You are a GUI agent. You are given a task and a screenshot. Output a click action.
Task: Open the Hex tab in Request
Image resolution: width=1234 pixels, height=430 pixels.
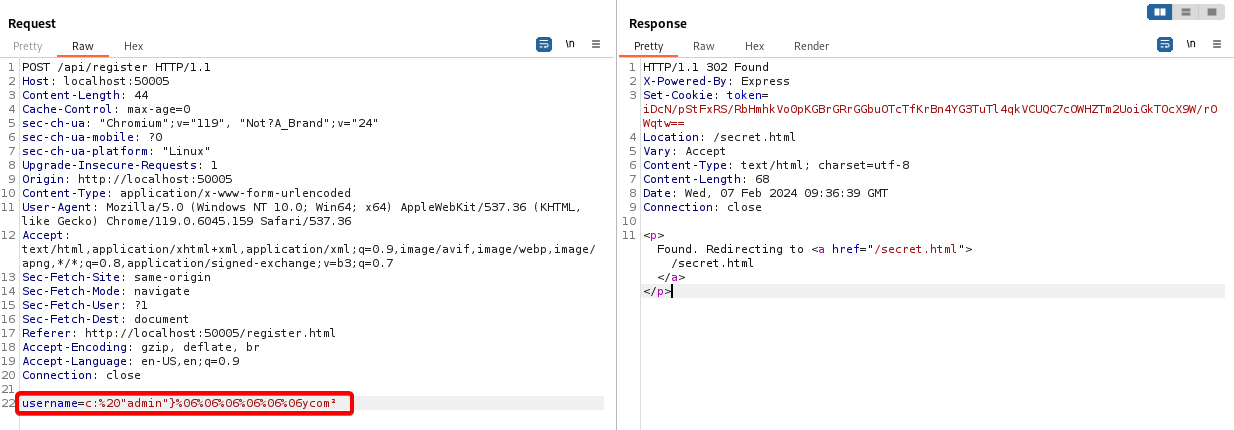[133, 46]
